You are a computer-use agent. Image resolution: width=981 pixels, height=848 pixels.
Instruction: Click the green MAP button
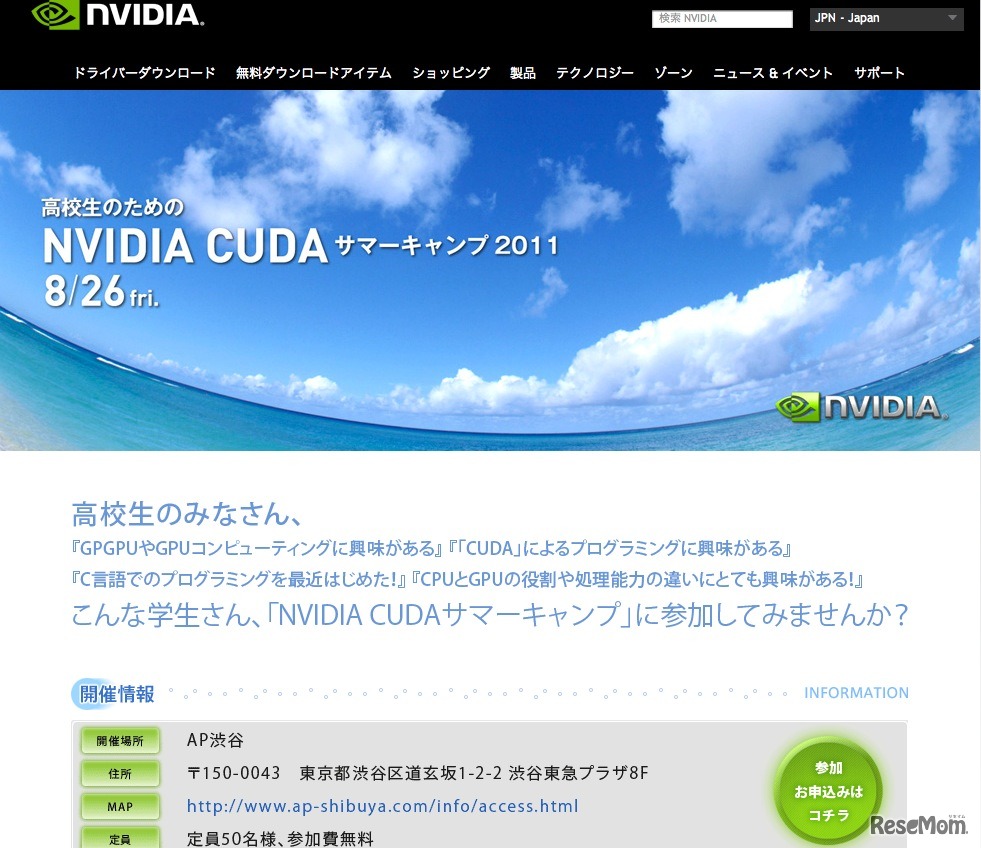tap(120, 806)
